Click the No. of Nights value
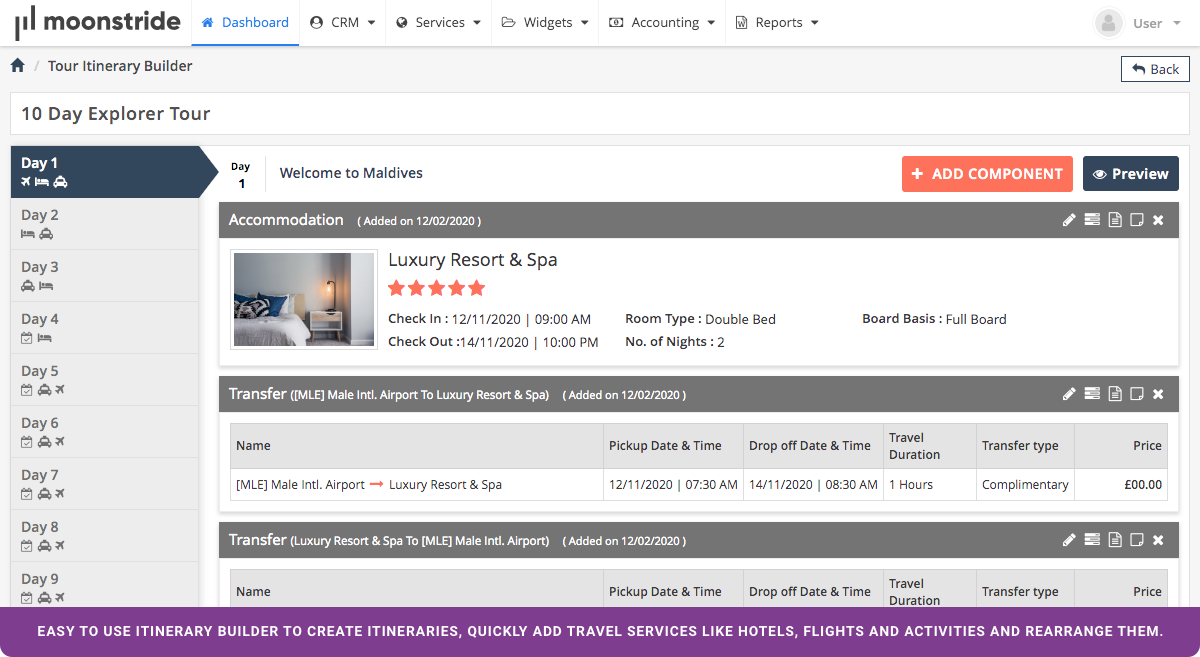 (x=721, y=342)
